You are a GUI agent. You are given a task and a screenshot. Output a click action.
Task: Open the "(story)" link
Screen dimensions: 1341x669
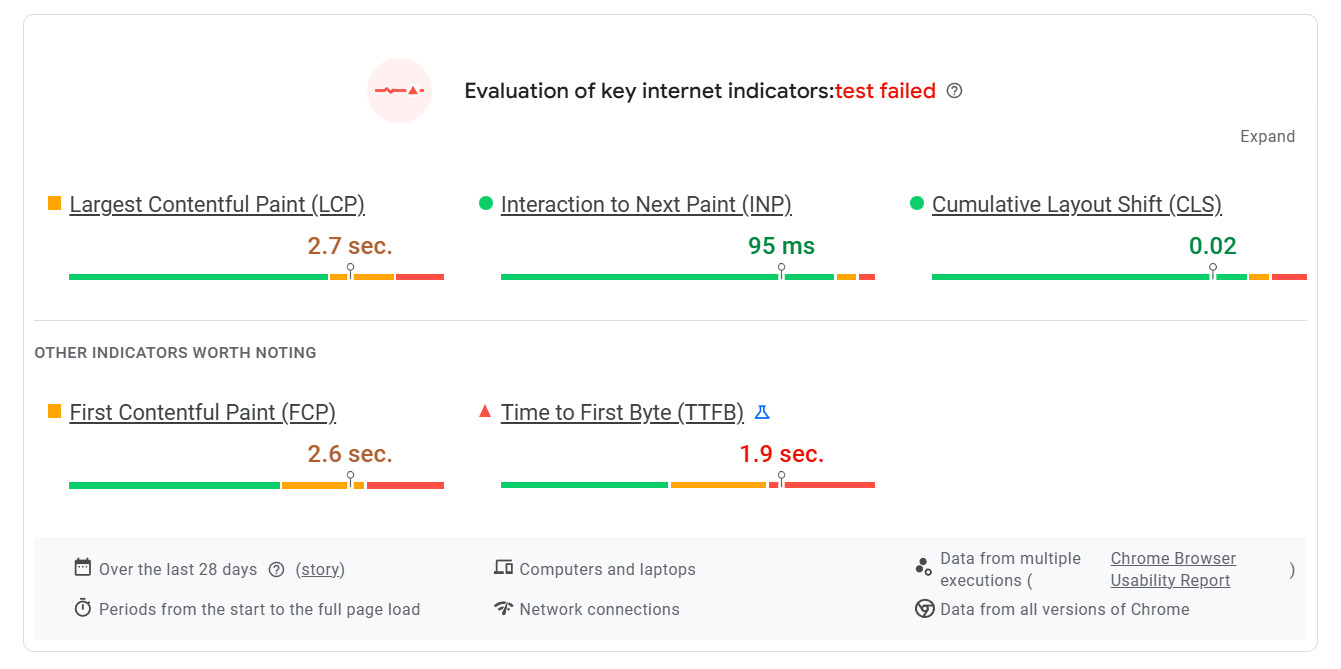(x=320, y=569)
